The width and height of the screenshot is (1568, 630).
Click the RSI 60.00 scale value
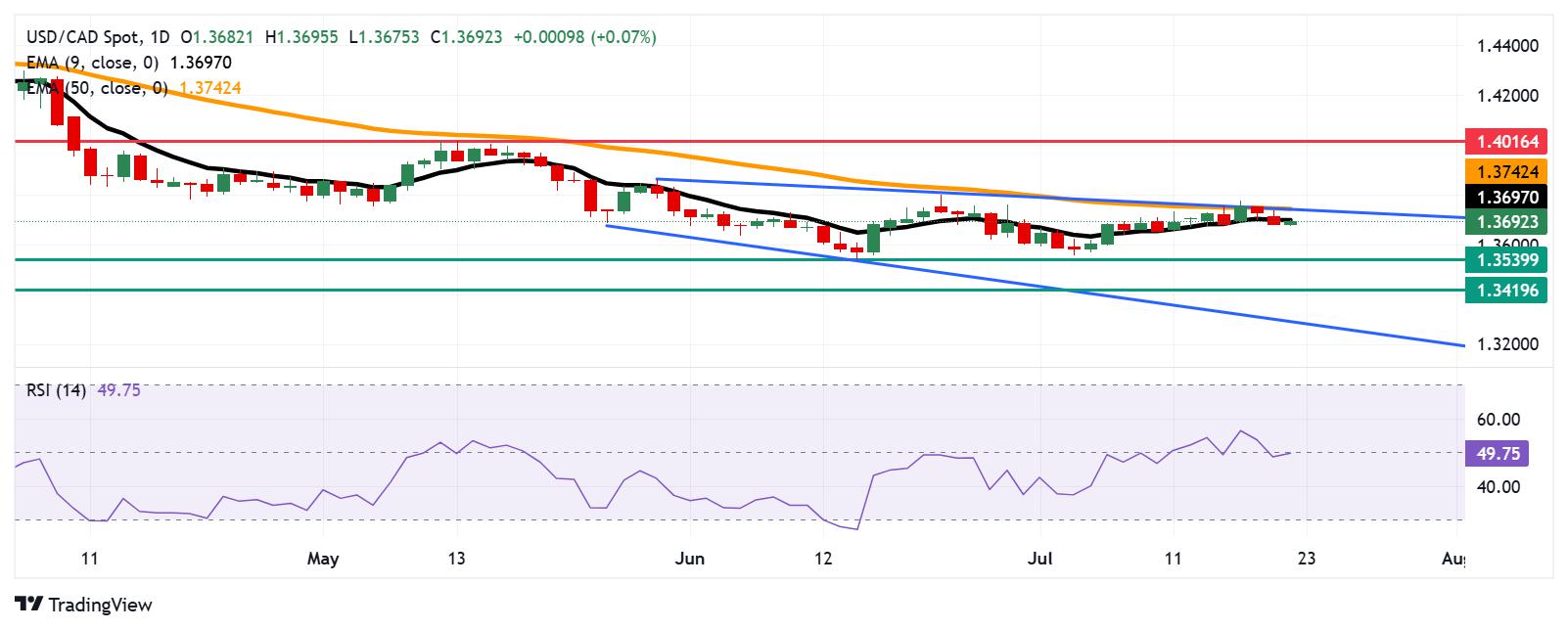(x=1498, y=420)
